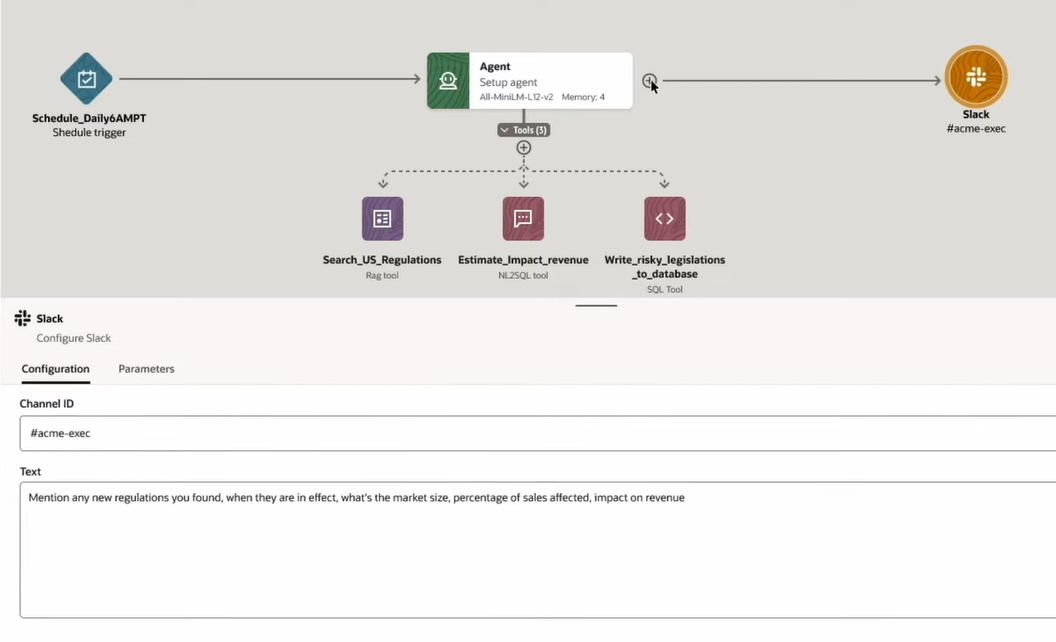Image resolution: width=1056 pixels, height=642 pixels.
Task: Click the 'SQL Tool' caption
Action: point(665,290)
